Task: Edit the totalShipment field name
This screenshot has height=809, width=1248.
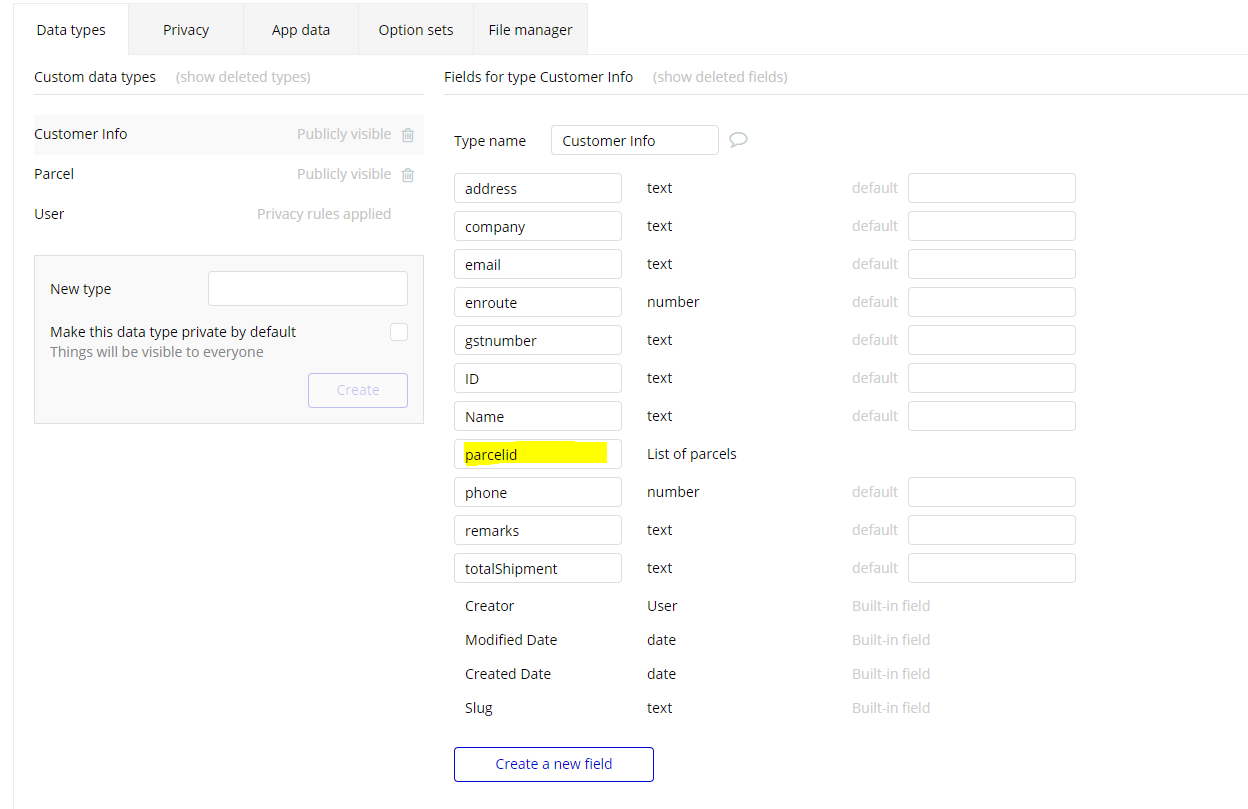Action: coord(537,569)
